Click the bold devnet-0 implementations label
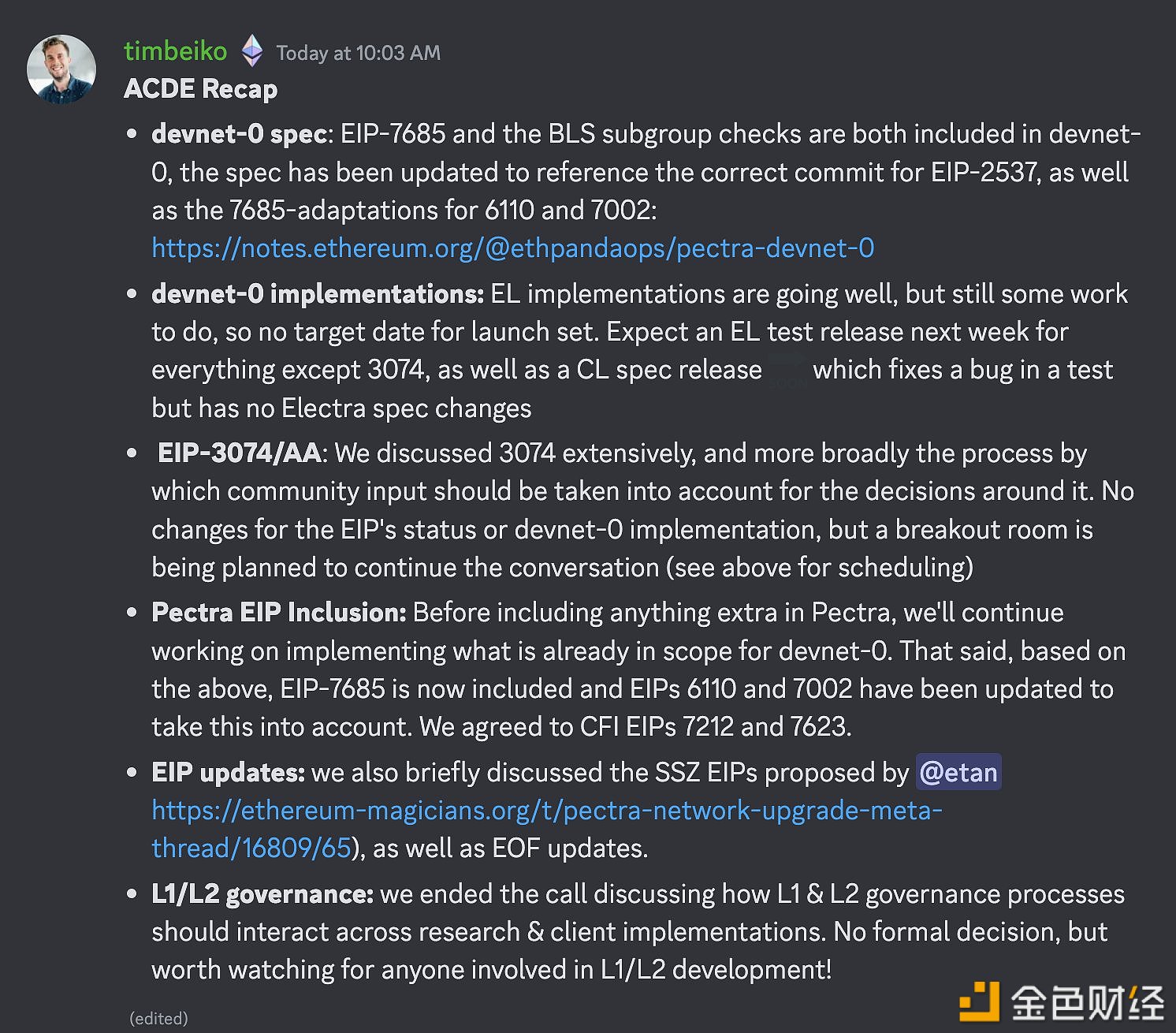Screen dimensions: 1176x1033 (318, 293)
